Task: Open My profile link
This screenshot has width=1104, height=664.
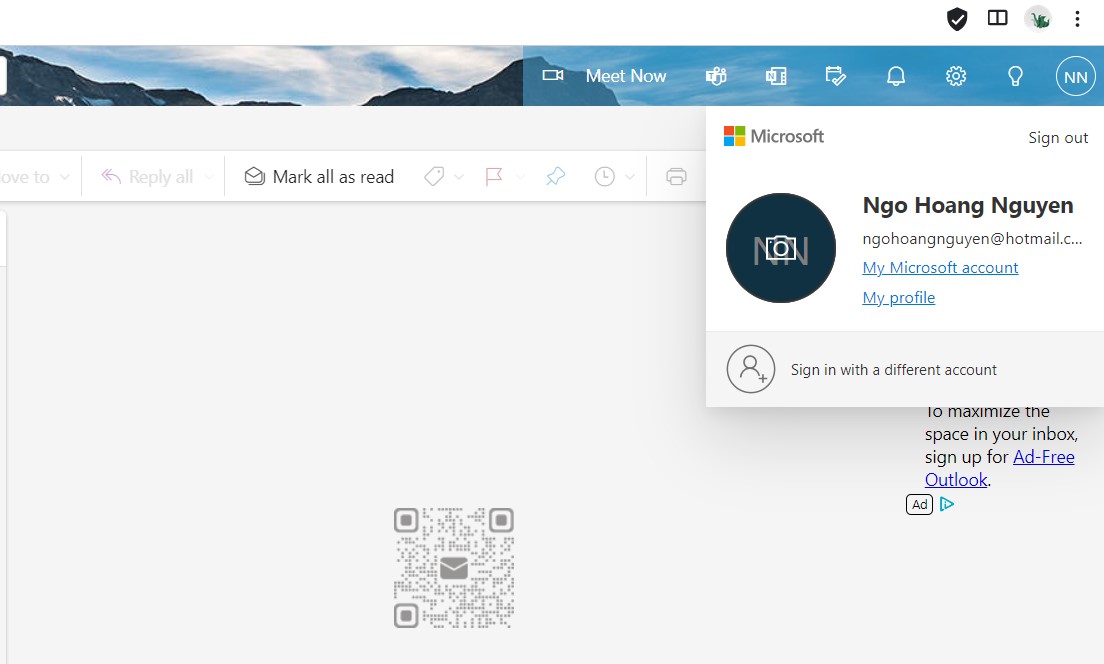Action: (898, 298)
